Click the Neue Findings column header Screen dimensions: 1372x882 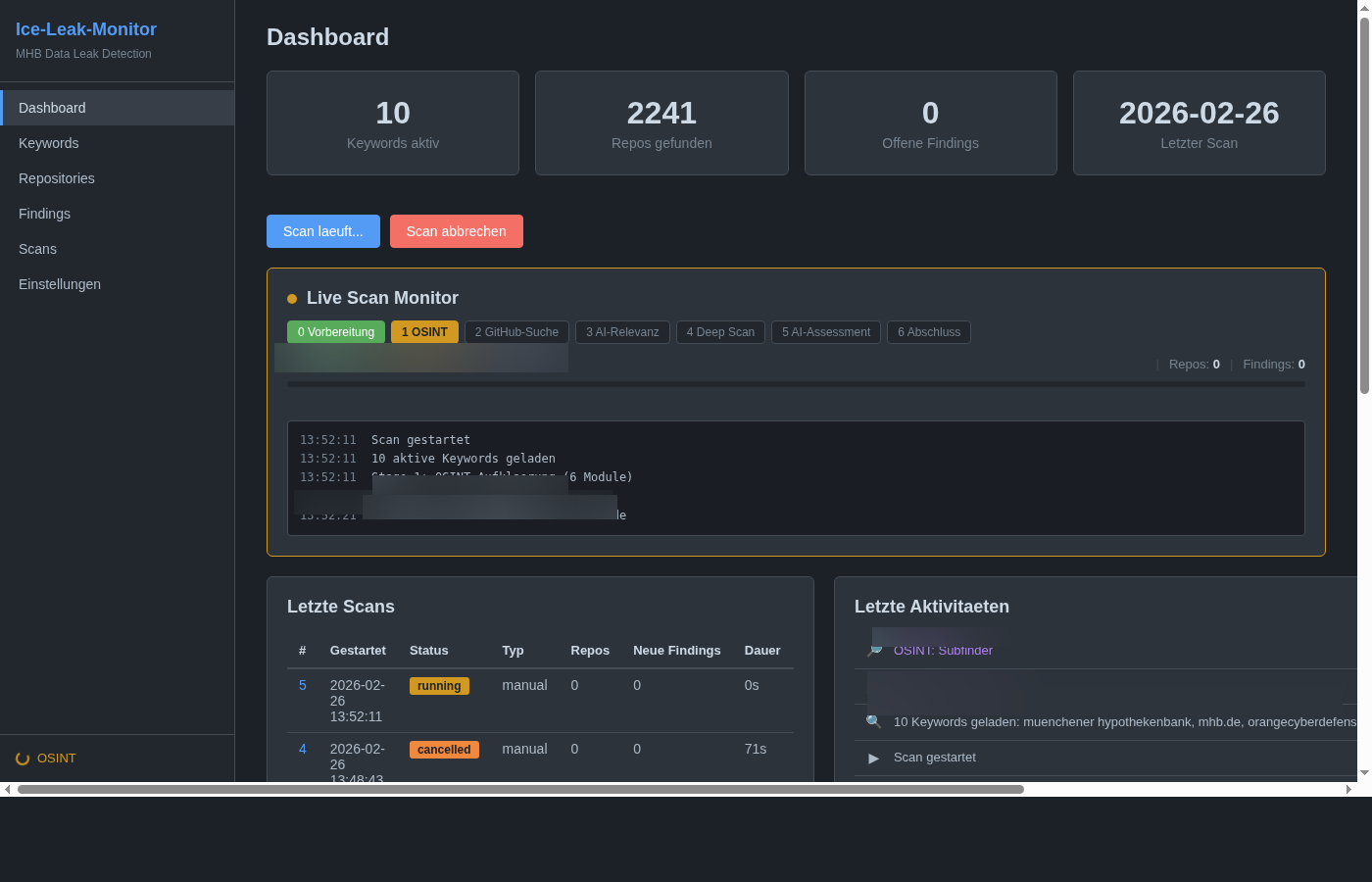677,651
